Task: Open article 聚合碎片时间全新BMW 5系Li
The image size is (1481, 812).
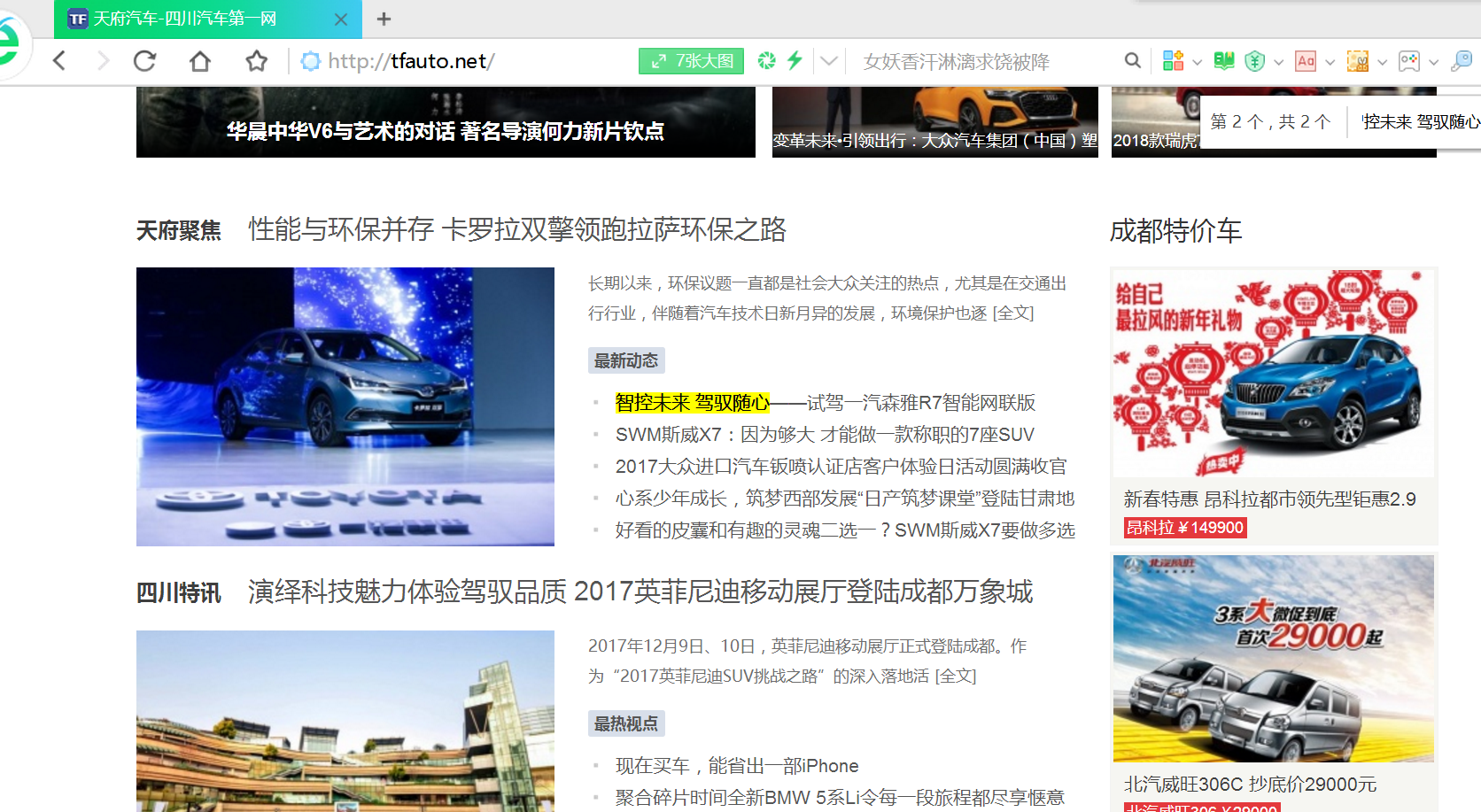Action: pos(840,798)
